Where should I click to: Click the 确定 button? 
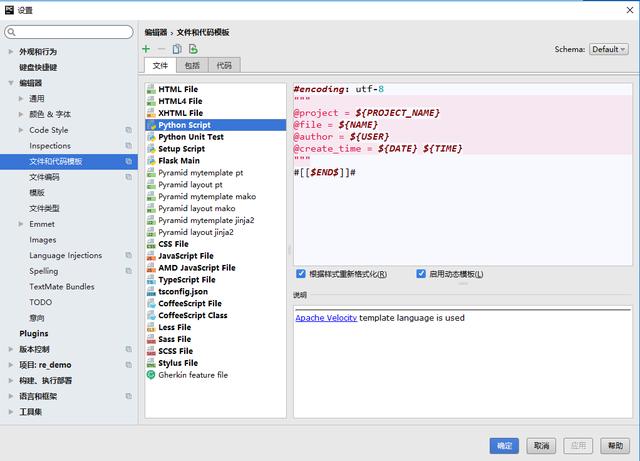[504, 445]
